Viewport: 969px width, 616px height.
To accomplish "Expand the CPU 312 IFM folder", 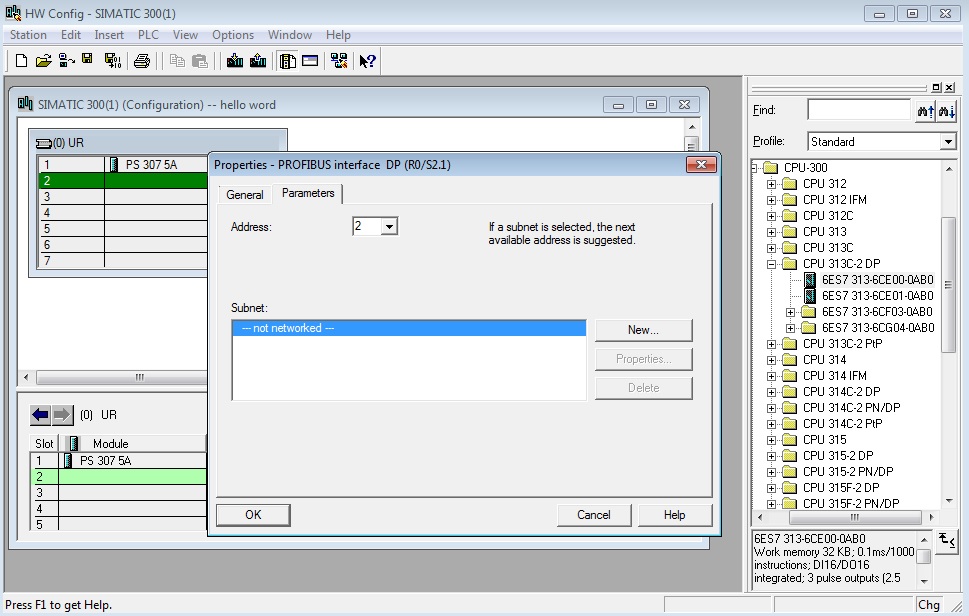I will coord(772,200).
